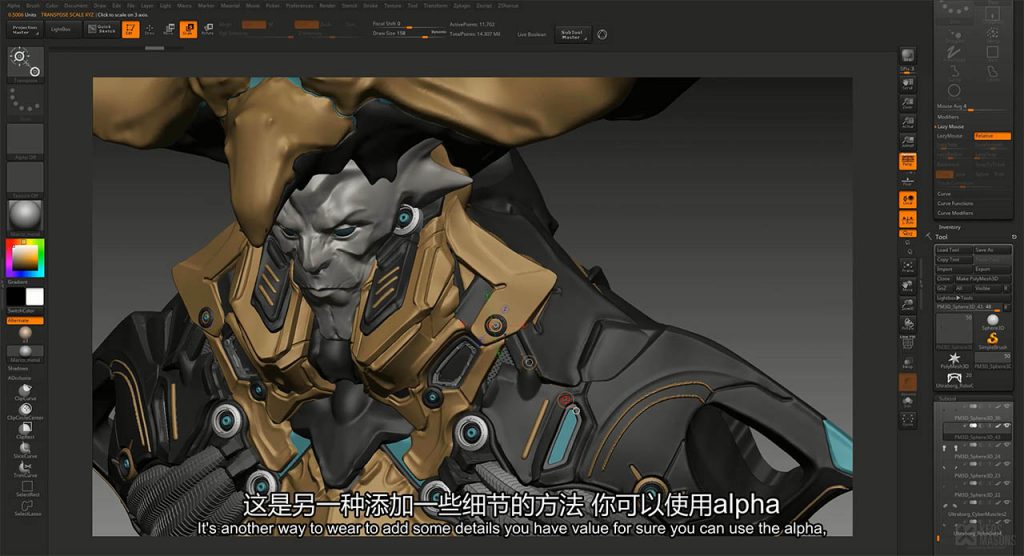Image resolution: width=1024 pixels, height=556 pixels.
Task: Click the PolyMesh3D star icon
Action: click(954, 359)
